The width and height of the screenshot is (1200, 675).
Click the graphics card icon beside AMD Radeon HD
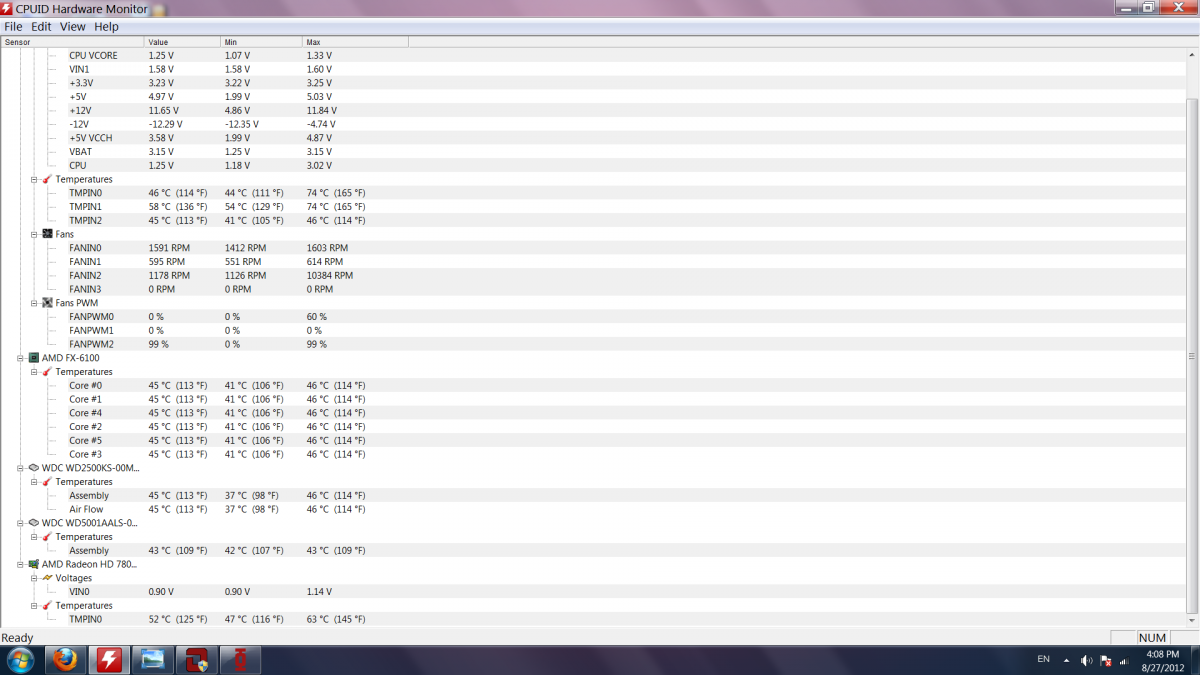pos(33,564)
